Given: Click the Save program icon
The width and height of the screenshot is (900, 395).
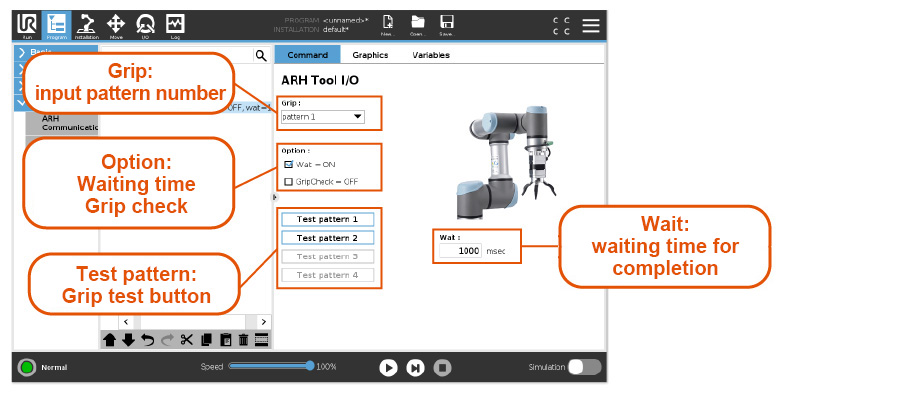Looking at the screenshot, I should 447,25.
